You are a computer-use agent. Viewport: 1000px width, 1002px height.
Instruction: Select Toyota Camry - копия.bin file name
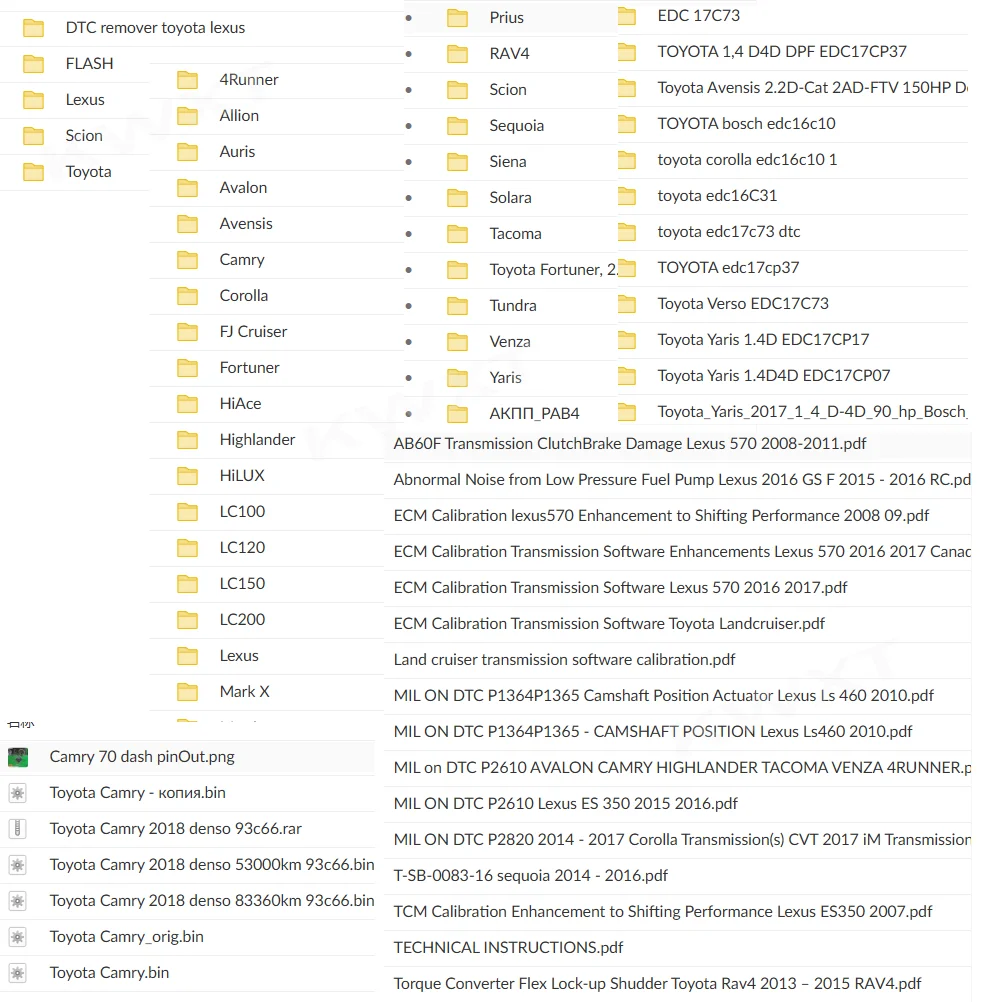click(x=137, y=793)
